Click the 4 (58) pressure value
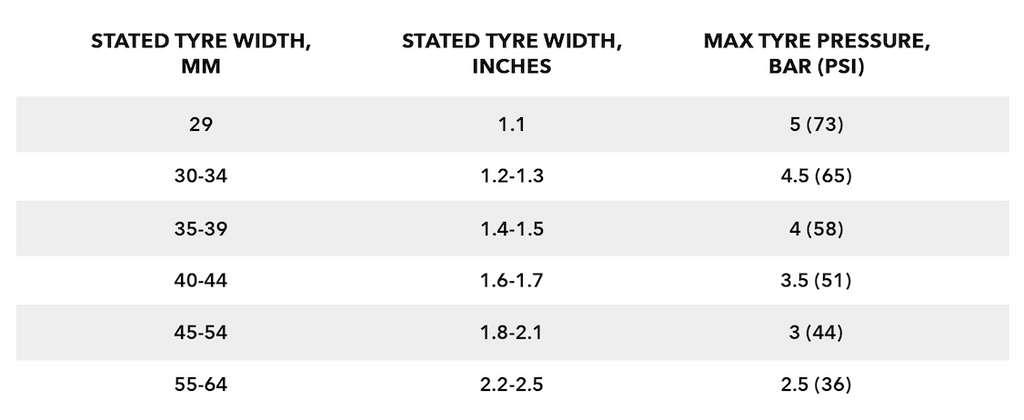This screenshot has height=420, width=1024. [x=817, y=229]
